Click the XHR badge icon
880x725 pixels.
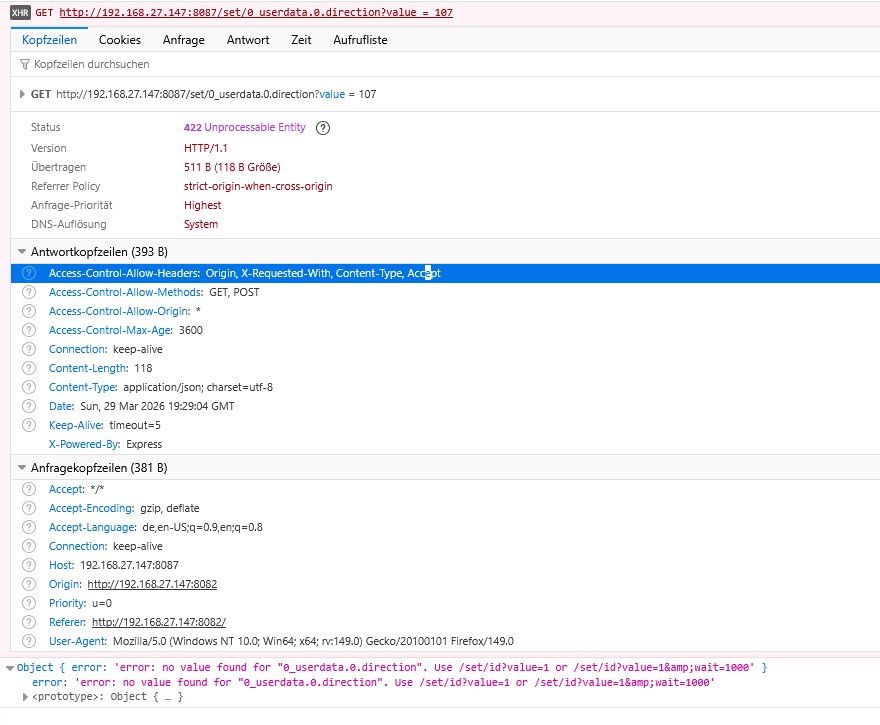(x=19, y=13)
